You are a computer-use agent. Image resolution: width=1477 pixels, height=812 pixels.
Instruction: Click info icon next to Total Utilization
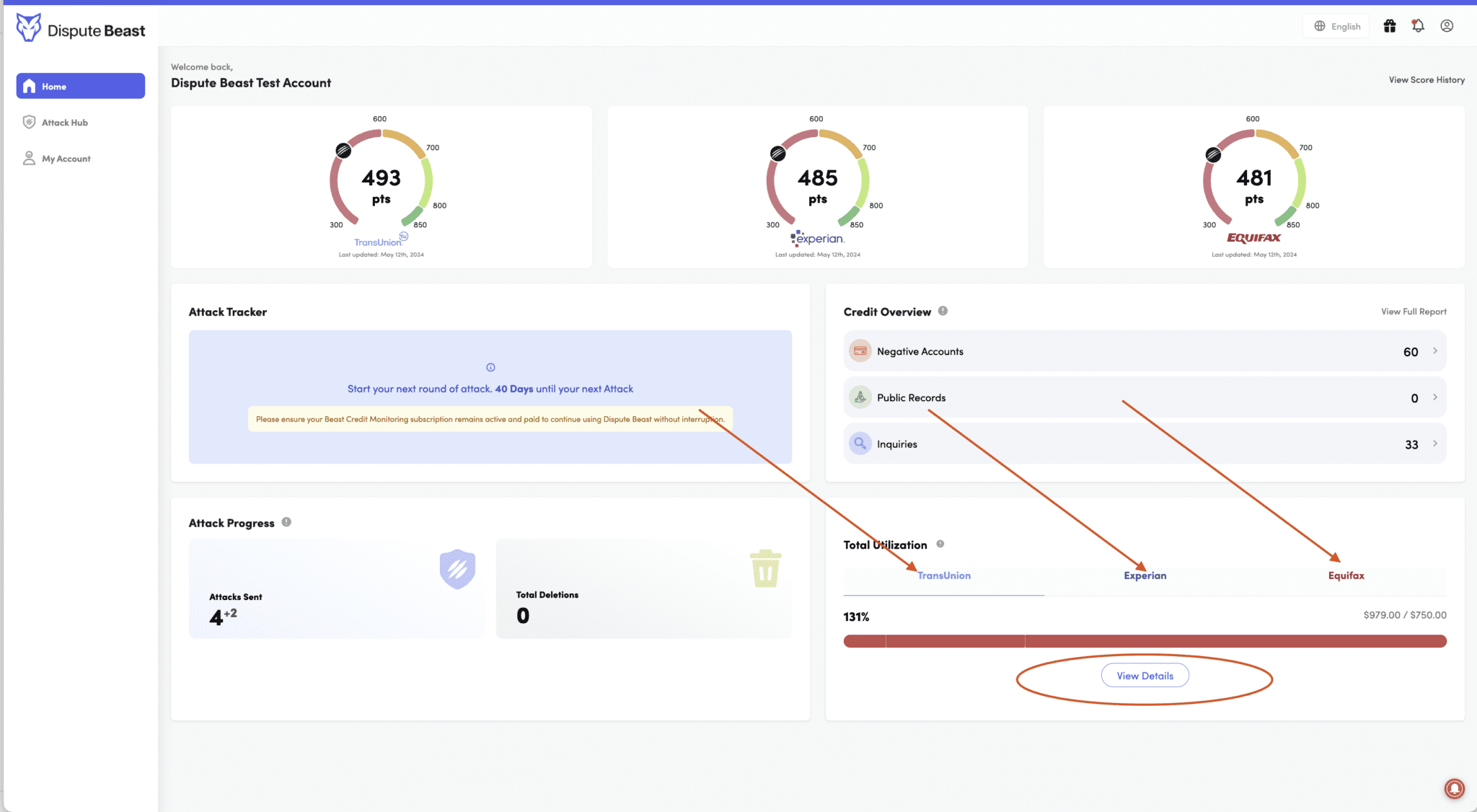[940, 544]
